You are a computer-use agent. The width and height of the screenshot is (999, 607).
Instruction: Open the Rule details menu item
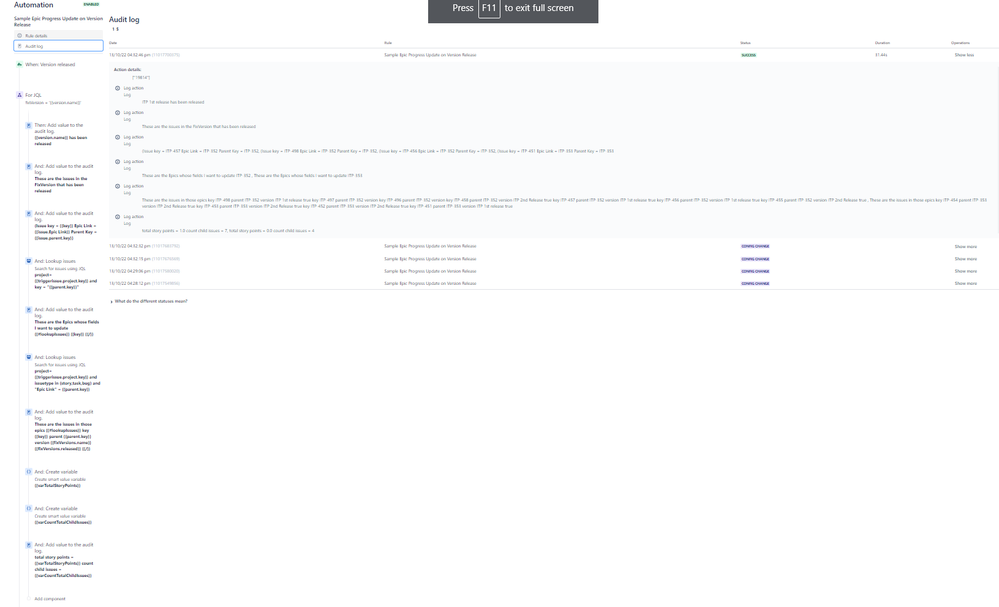(x=58, y=36)
